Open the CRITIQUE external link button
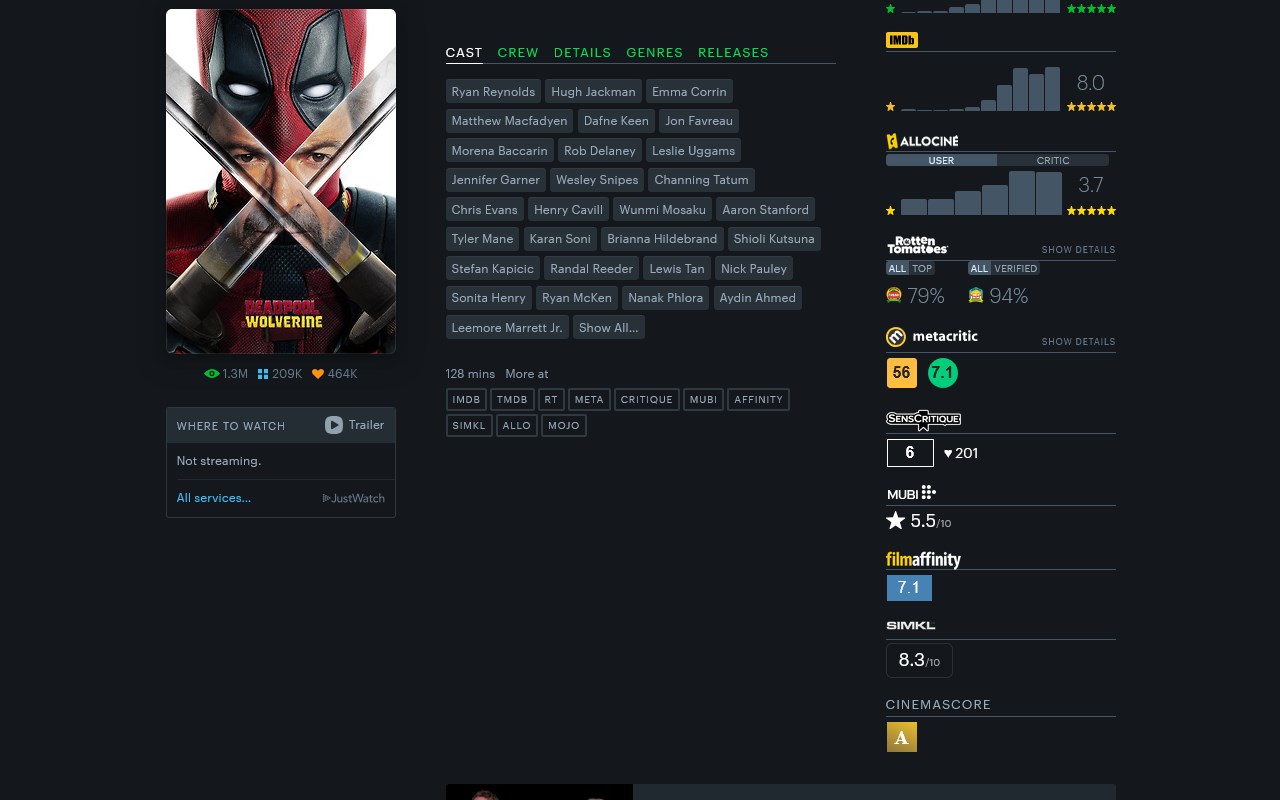 [x=646, y=399]
